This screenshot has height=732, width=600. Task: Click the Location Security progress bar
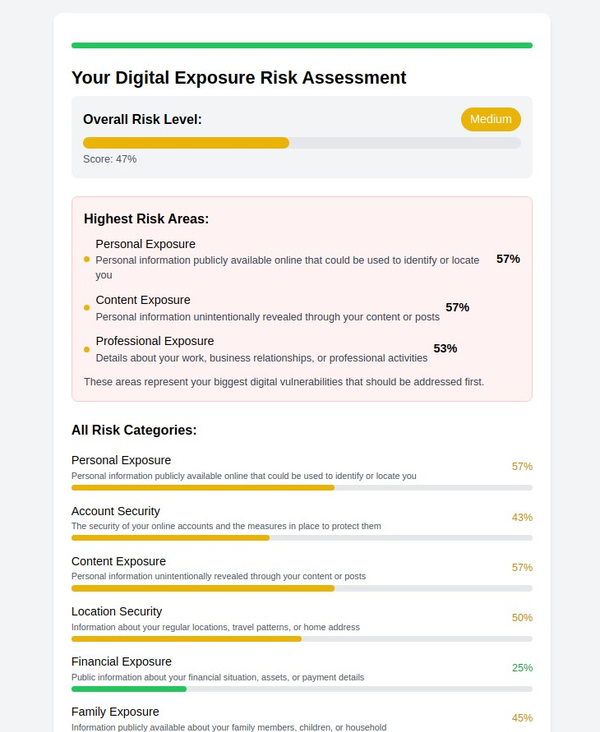tap(302, 639)
